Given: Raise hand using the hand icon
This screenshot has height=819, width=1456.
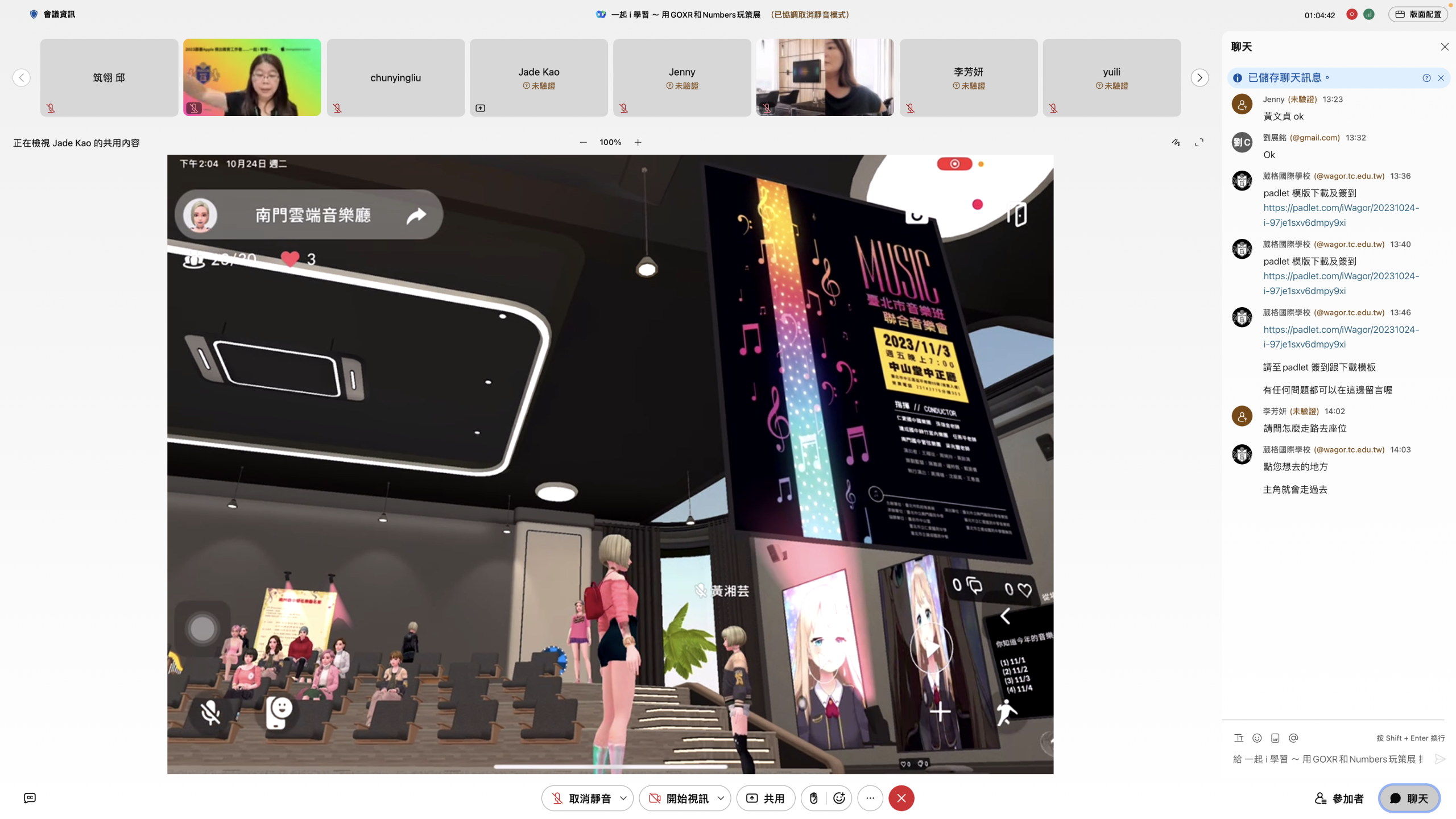Looking at the screenshot, I should tap(814, 799).
